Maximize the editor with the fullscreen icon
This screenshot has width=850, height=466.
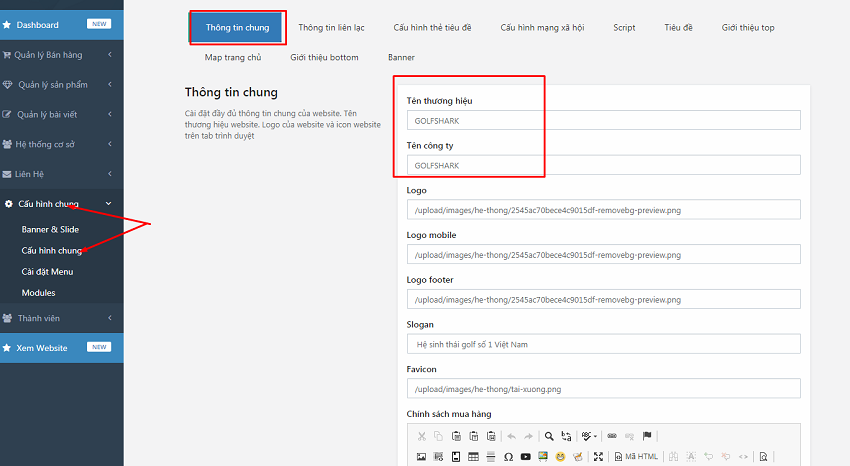[598, 457]
